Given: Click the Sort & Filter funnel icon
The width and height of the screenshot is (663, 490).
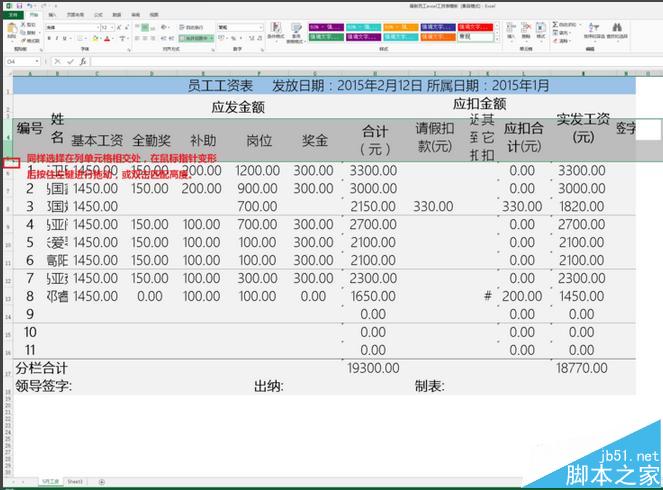Looking at the screenshot, I should tap(594, 28).
